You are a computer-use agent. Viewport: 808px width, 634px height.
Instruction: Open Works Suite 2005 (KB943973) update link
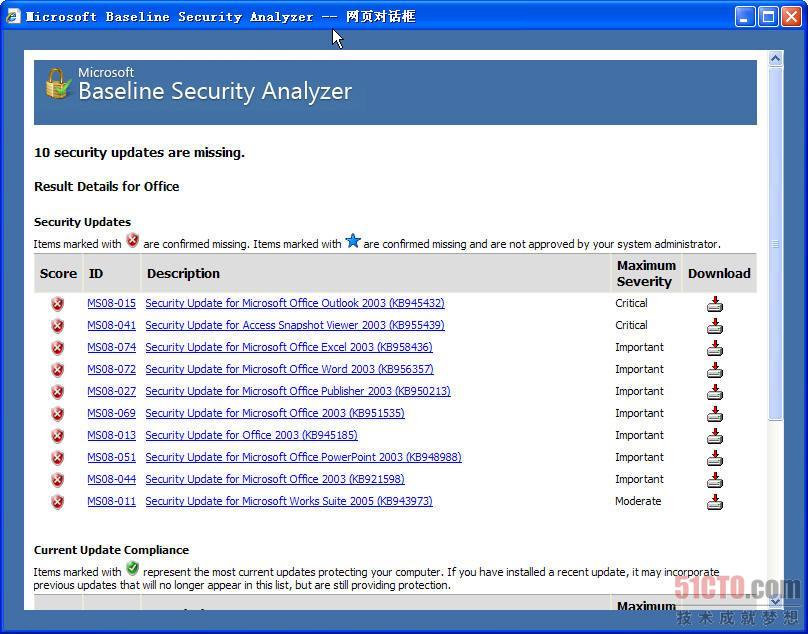tap(289, 502)
